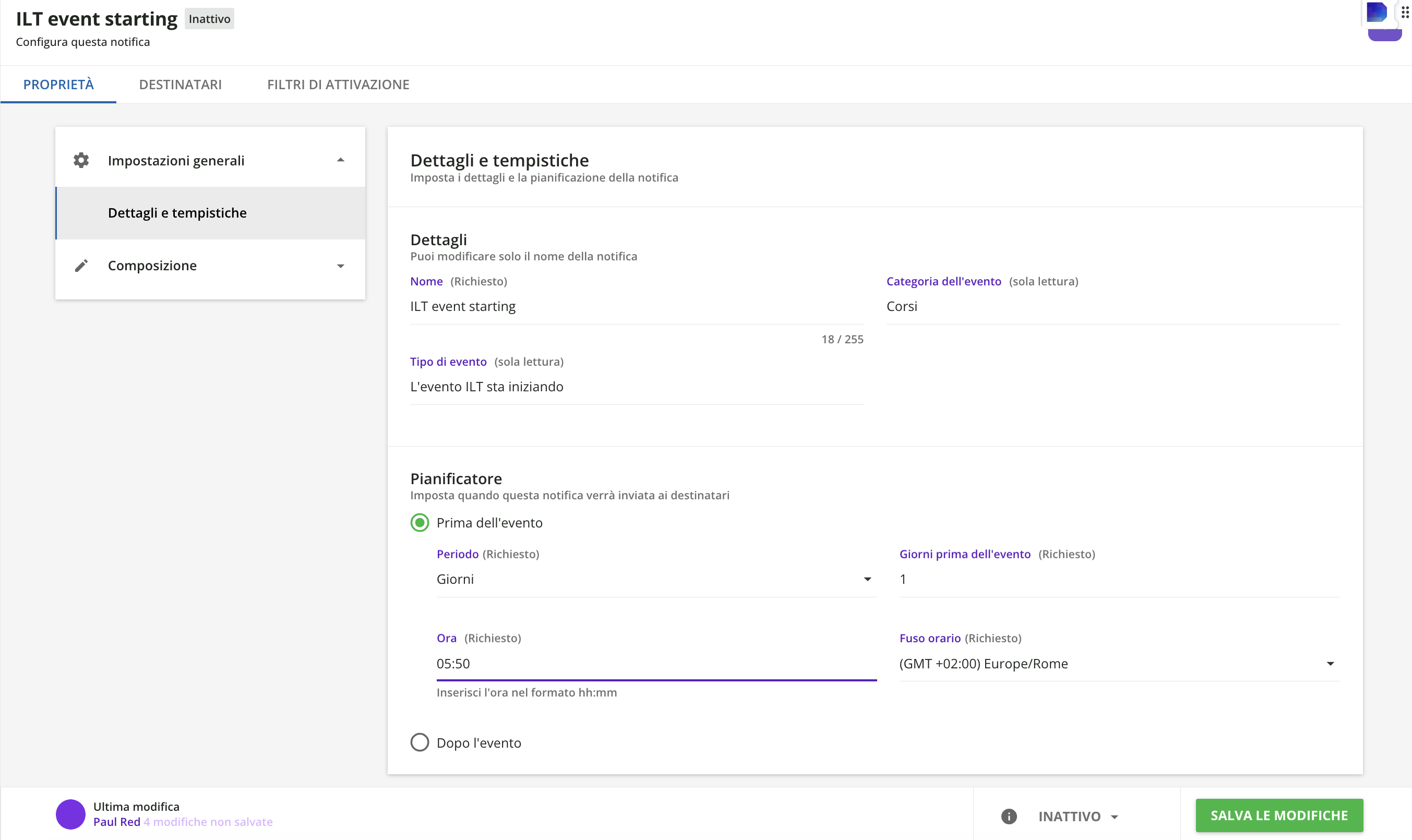Click the info icon next to INATTIVO
This screenshot has height=840, width=1412.
pyautogui.click(x=1009, y=816)
